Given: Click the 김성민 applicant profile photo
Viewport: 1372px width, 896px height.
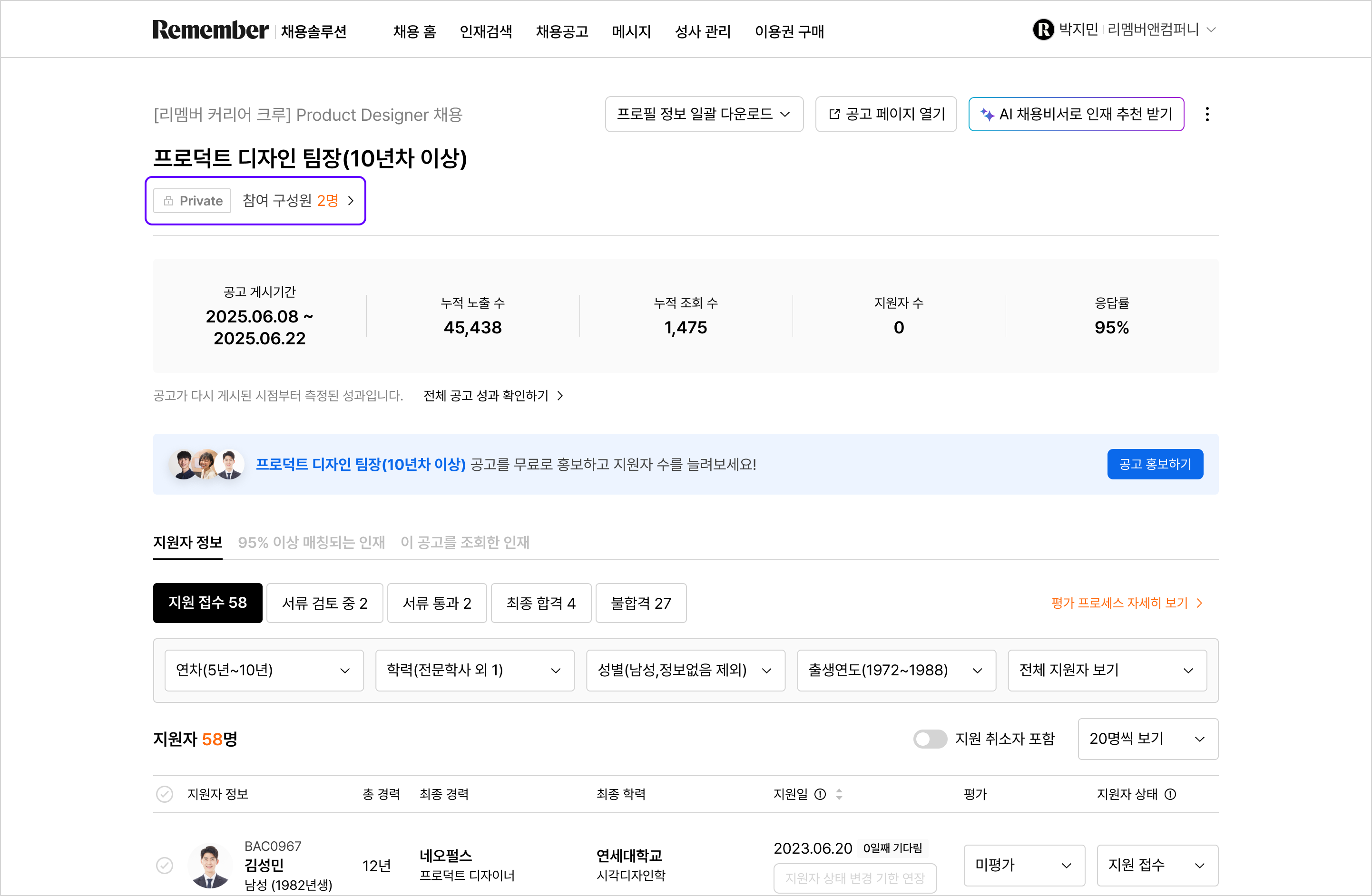Looking at the screenshot, I should (210, 865).
